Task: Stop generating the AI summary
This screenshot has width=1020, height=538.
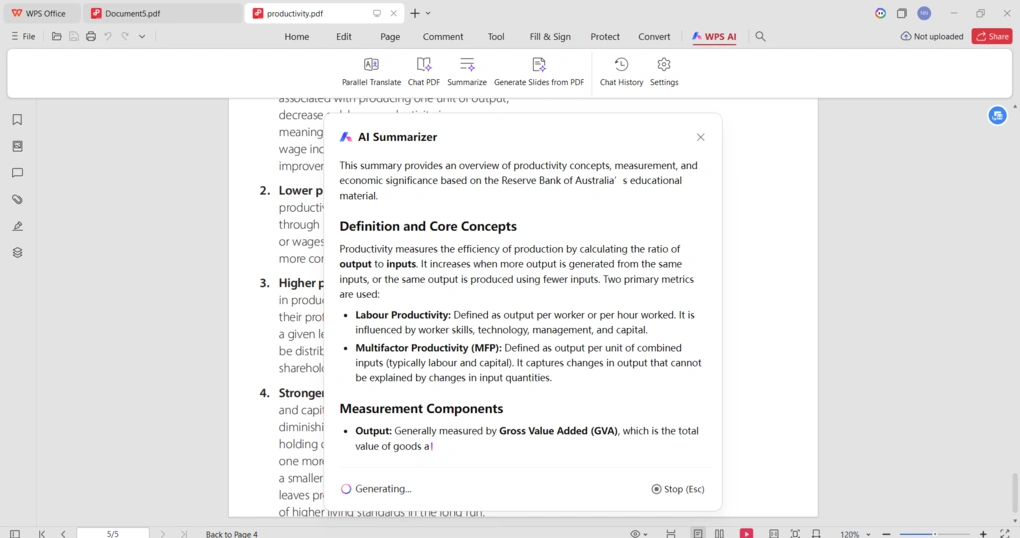Action: click(678, 489)
